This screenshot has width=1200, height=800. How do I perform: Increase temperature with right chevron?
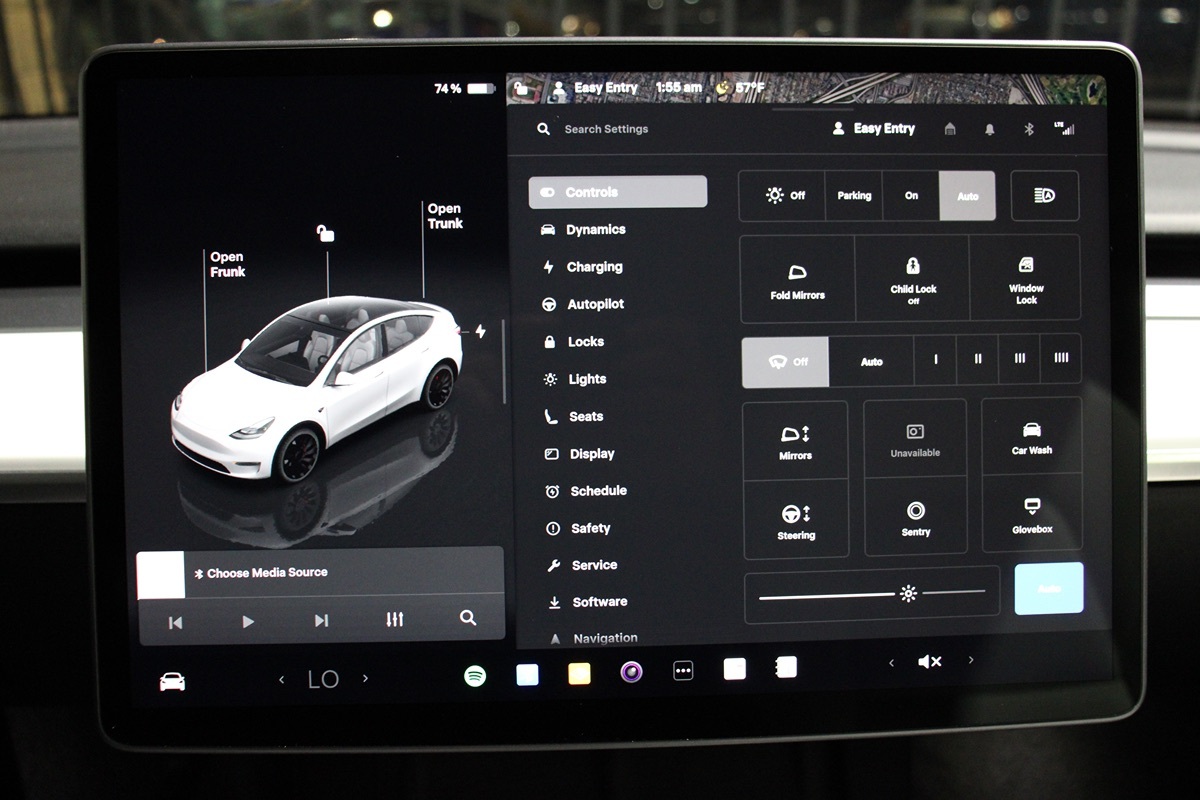click(365, 679)
